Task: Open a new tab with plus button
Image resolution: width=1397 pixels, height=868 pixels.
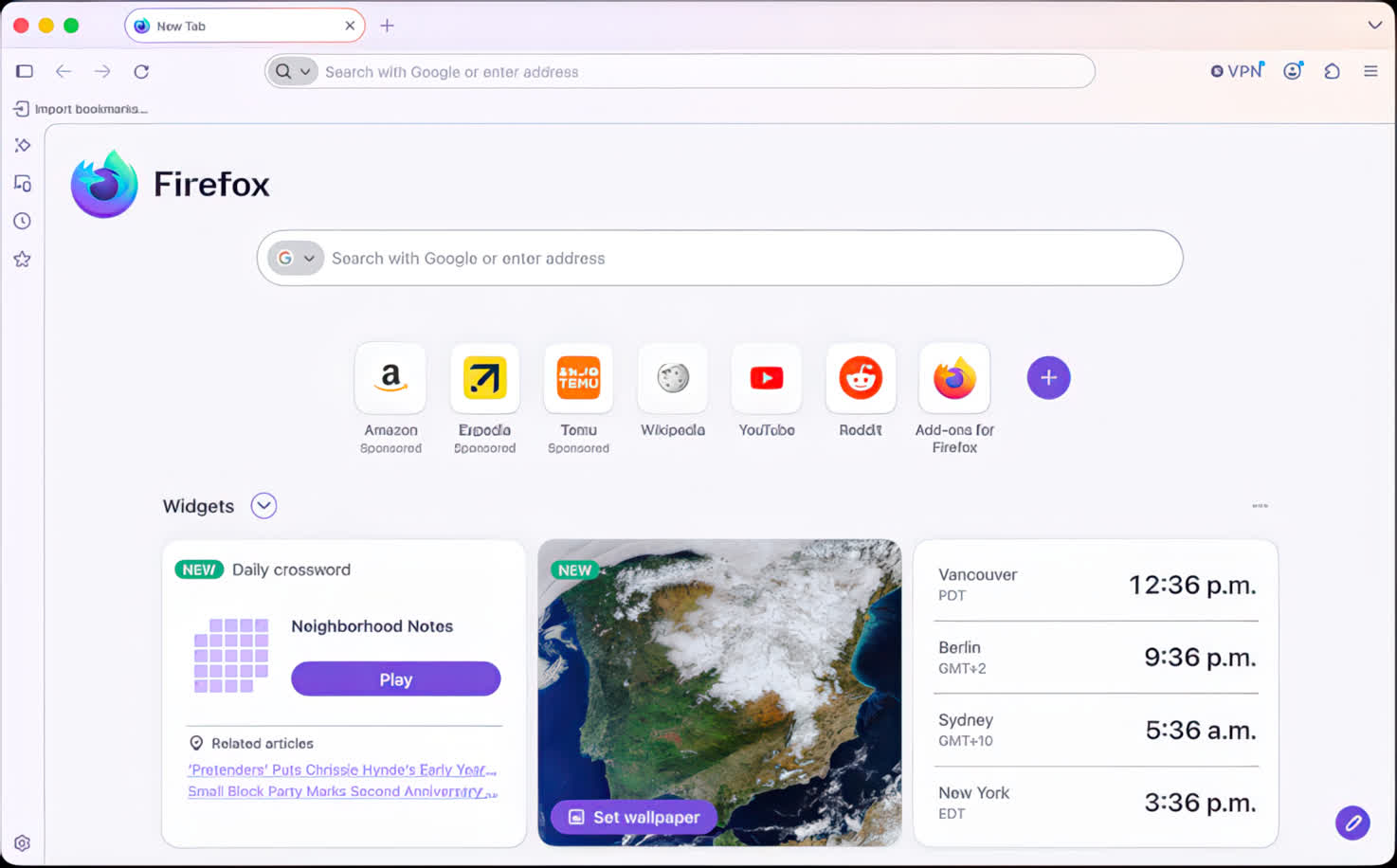Action: [x=387, y=26]
